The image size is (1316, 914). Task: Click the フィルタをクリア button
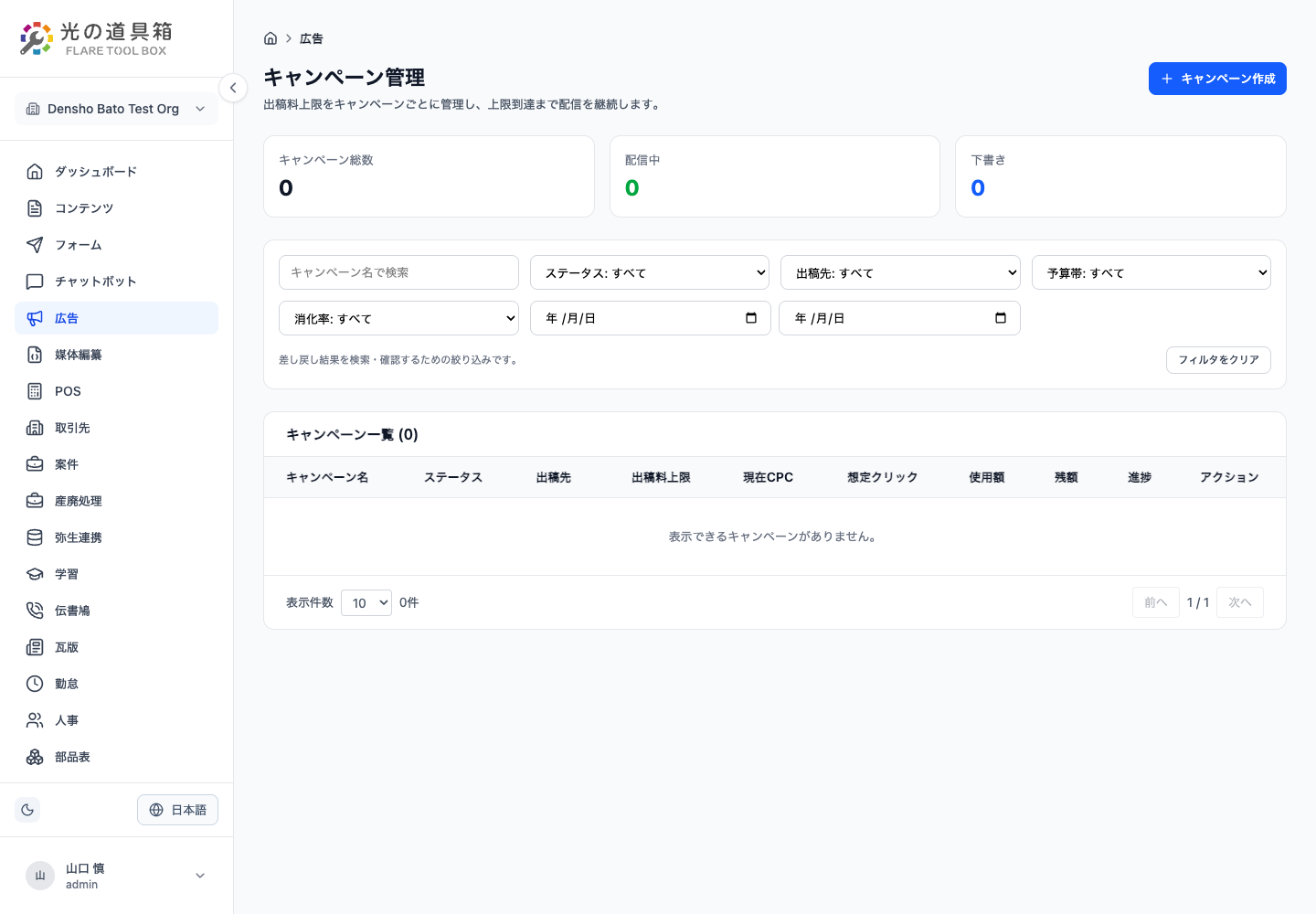pyautogui.click(x=1218, y=360)
